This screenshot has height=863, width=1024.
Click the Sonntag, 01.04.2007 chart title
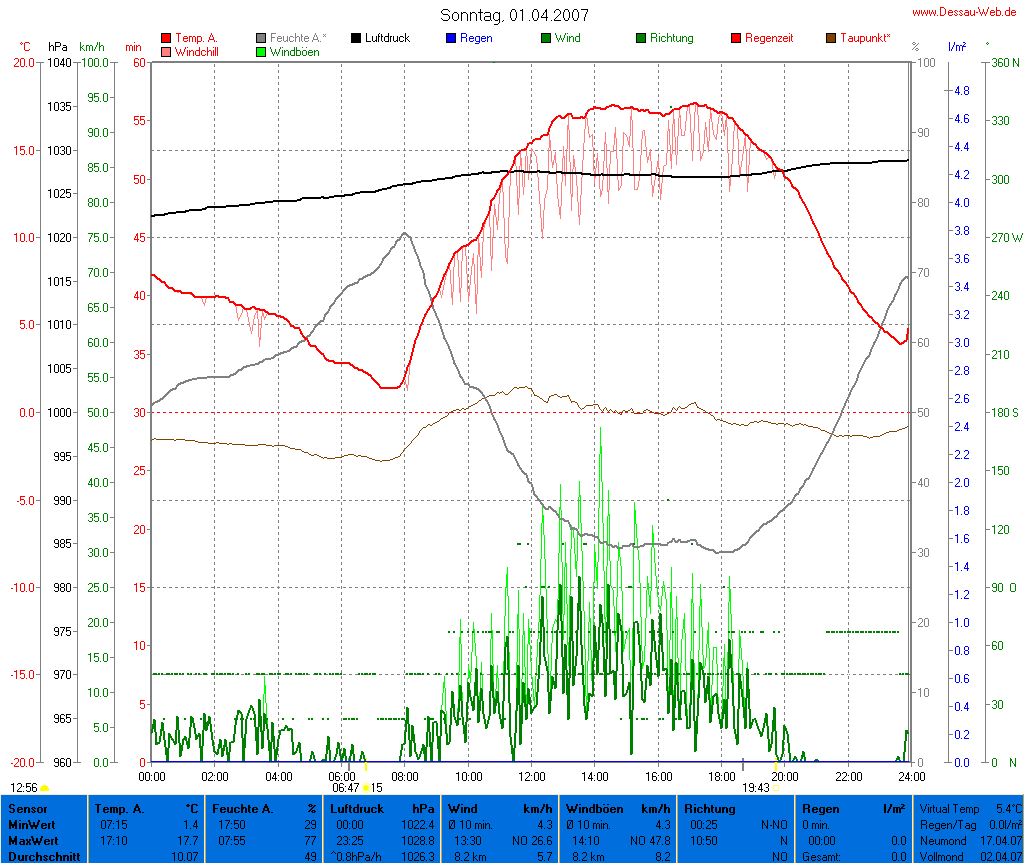(514, 15)
